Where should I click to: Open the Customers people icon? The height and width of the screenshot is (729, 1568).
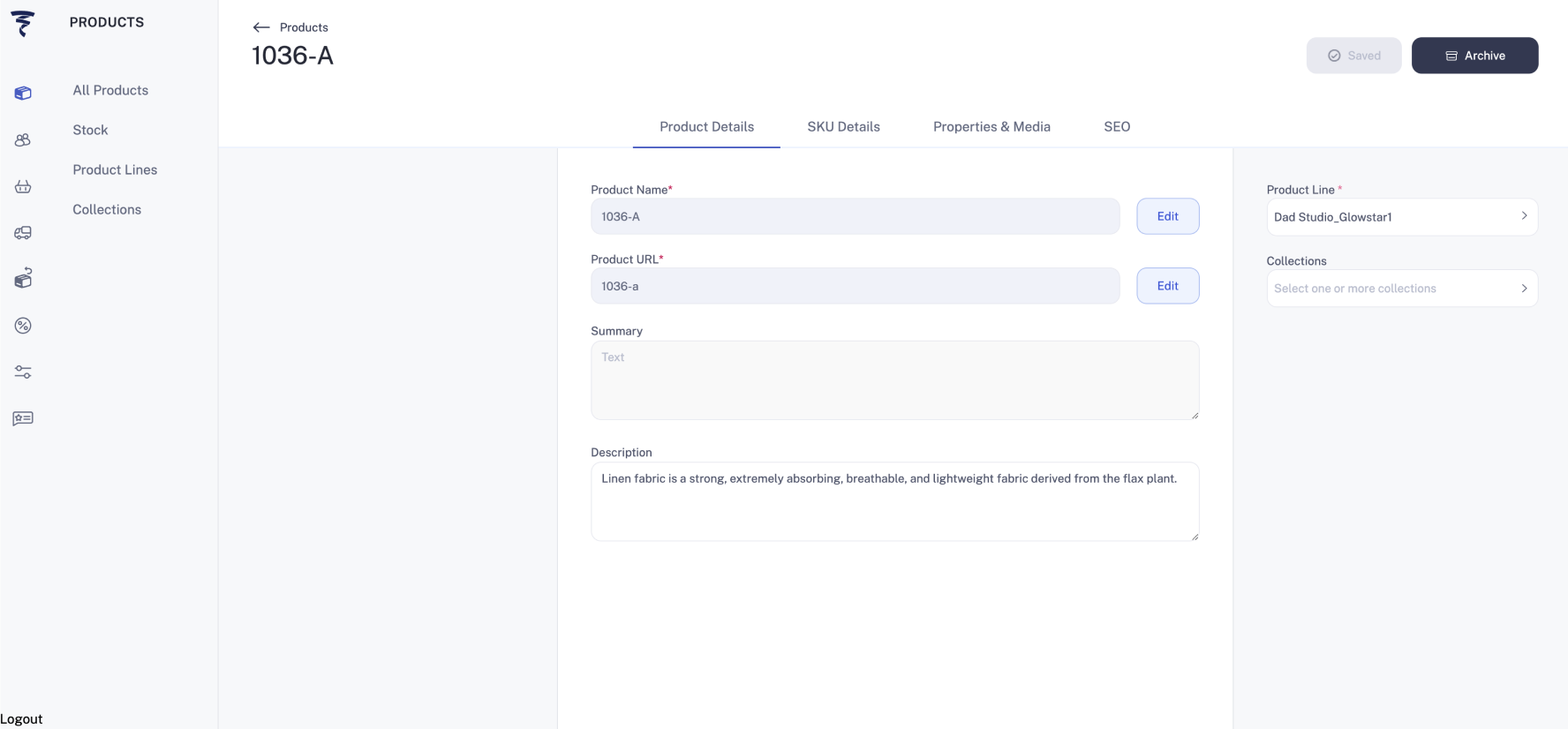23,140
